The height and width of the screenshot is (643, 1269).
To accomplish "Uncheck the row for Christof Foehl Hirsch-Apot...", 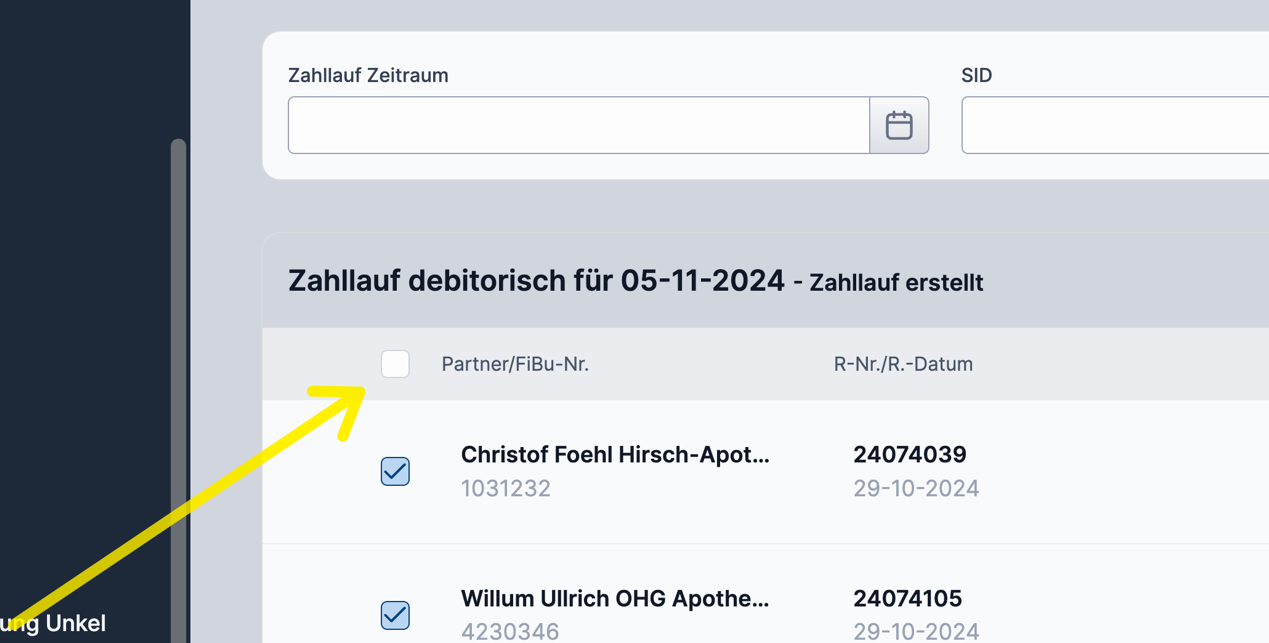I will [395, 471].
